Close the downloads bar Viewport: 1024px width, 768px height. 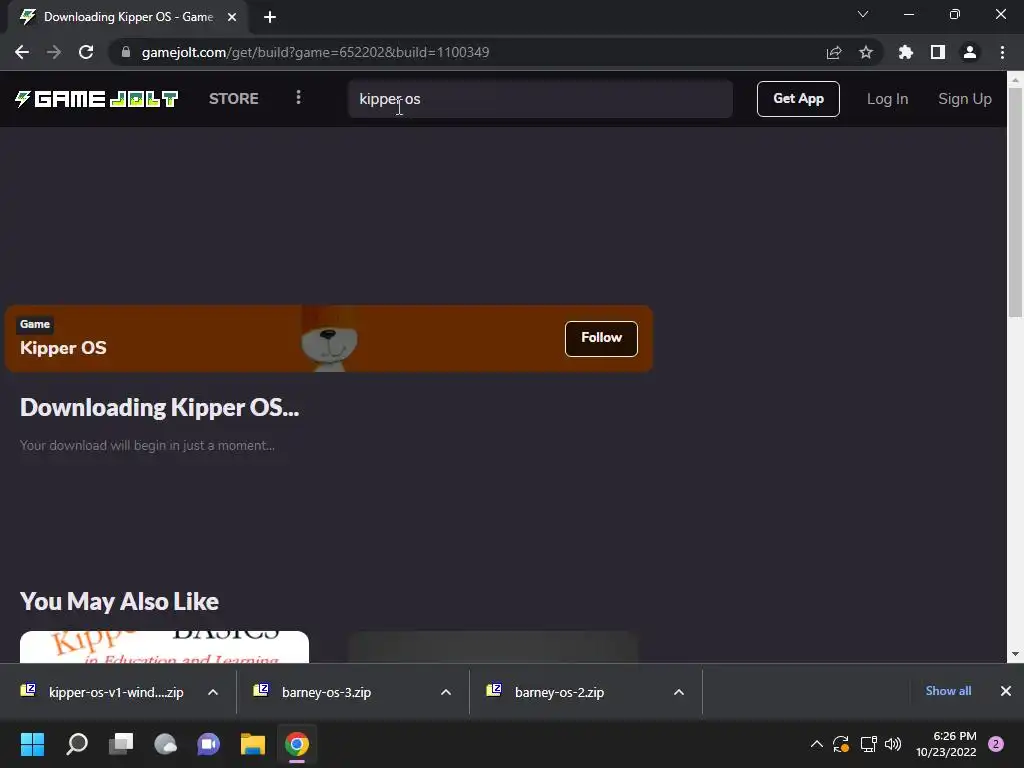click(1006, 691)
